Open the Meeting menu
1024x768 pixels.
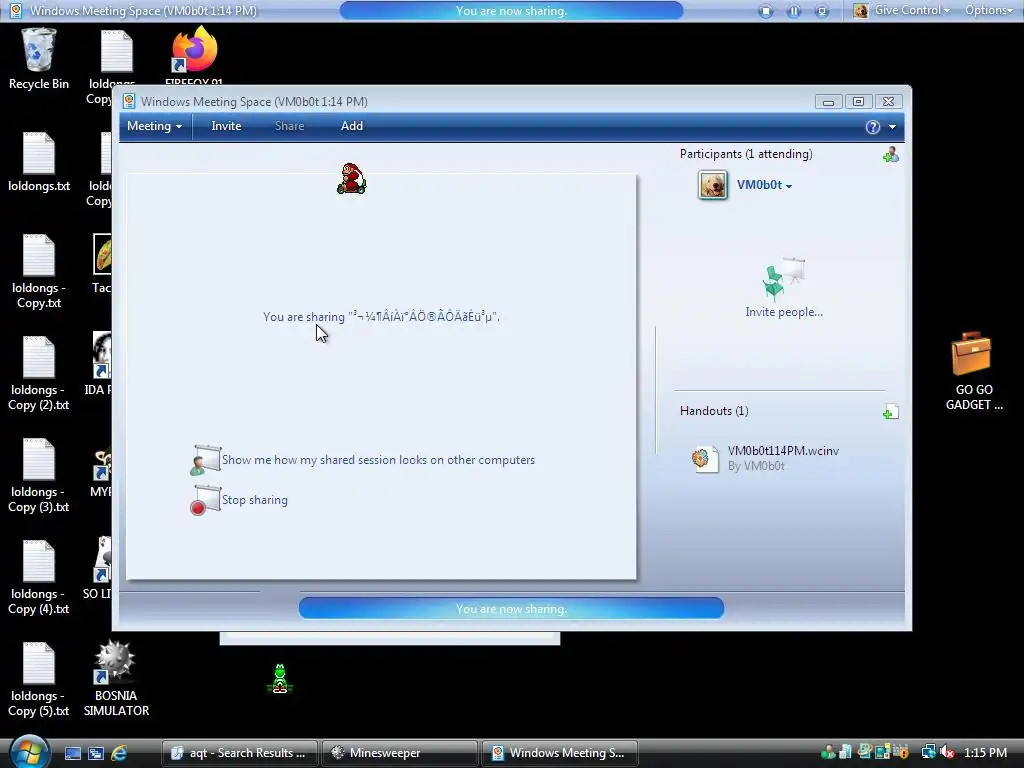[154, 126]
